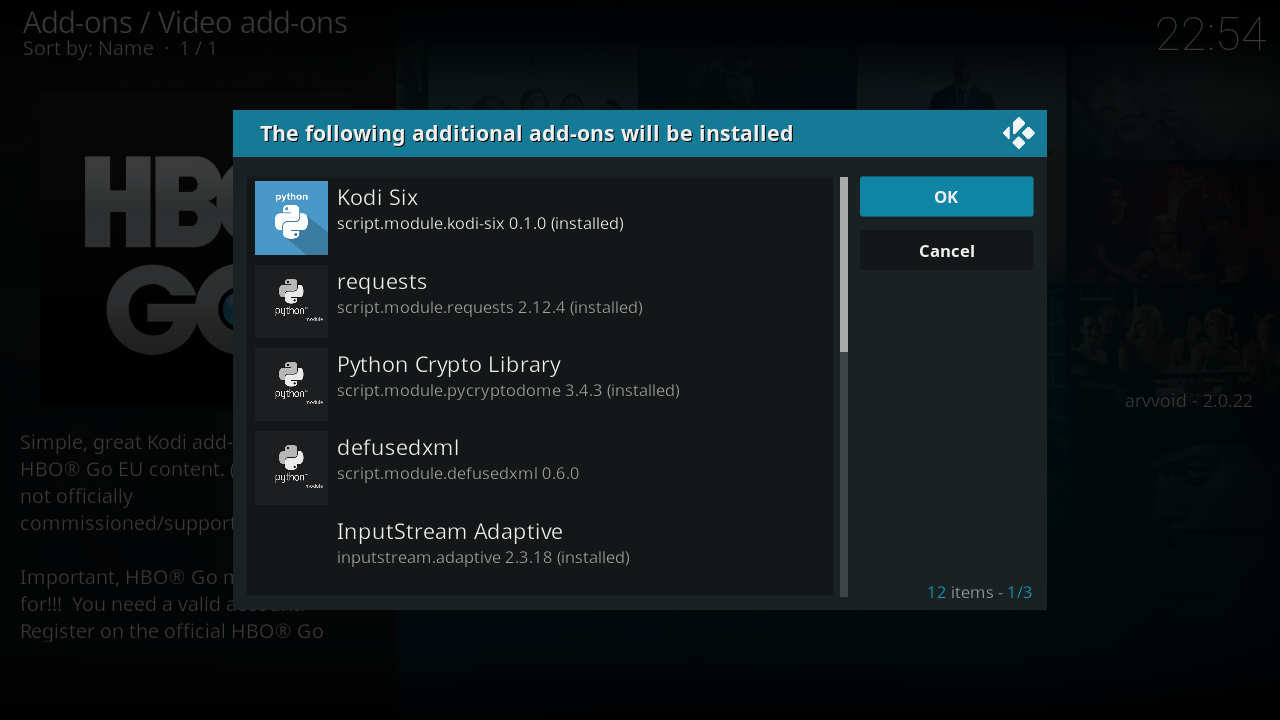The width and height of the screenshot is (1280, 720).
Task: Cancel the additional add-ons installation
Action: (946, 251)
